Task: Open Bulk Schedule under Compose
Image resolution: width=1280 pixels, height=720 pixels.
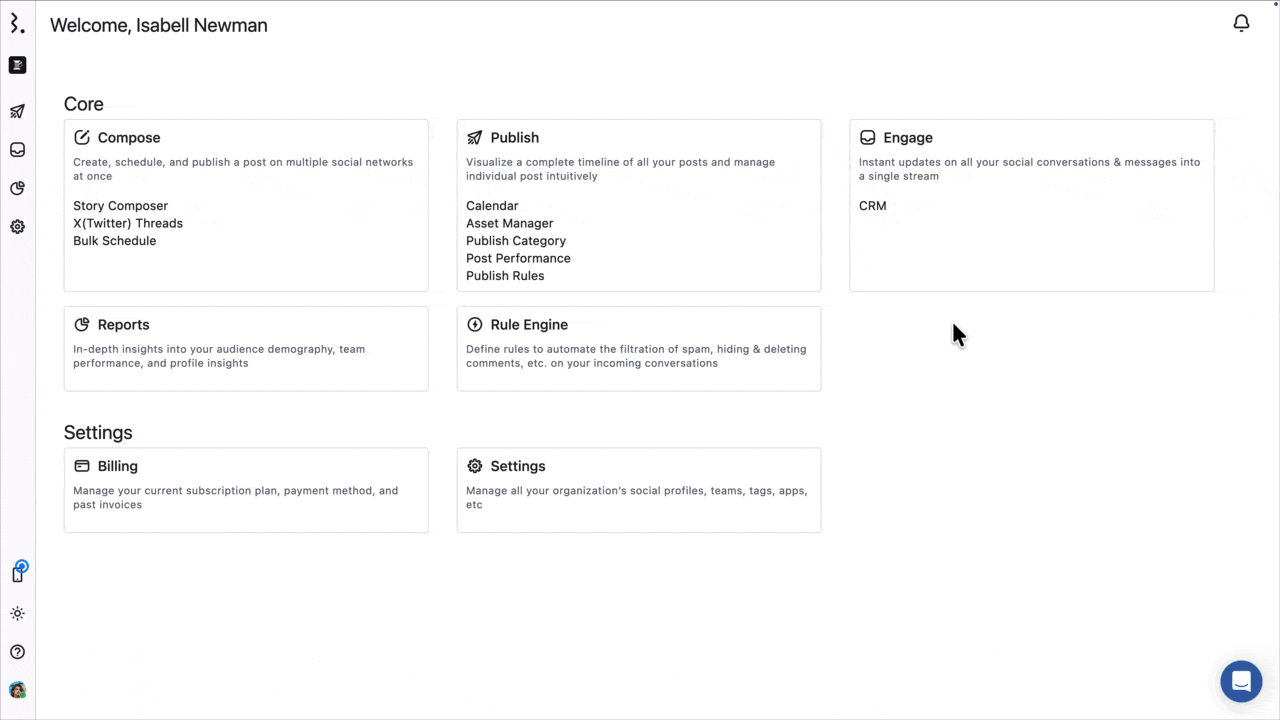Action: 114,241
